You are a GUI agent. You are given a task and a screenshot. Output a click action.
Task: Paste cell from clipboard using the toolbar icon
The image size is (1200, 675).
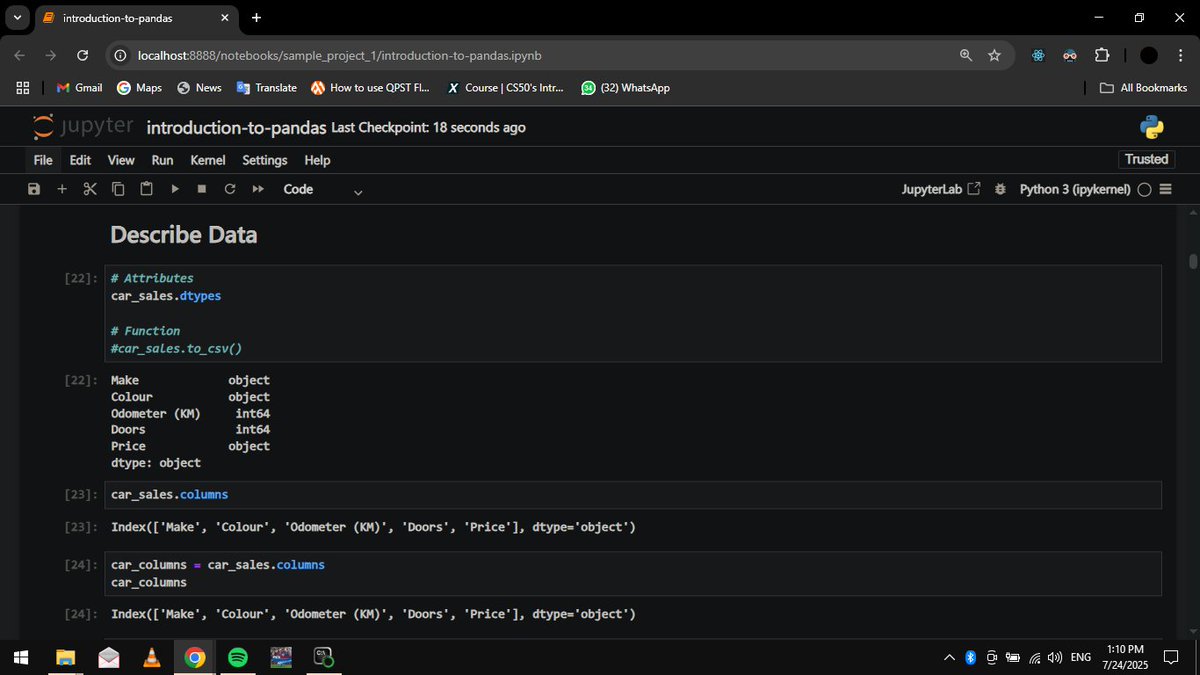tap(146, 189)
